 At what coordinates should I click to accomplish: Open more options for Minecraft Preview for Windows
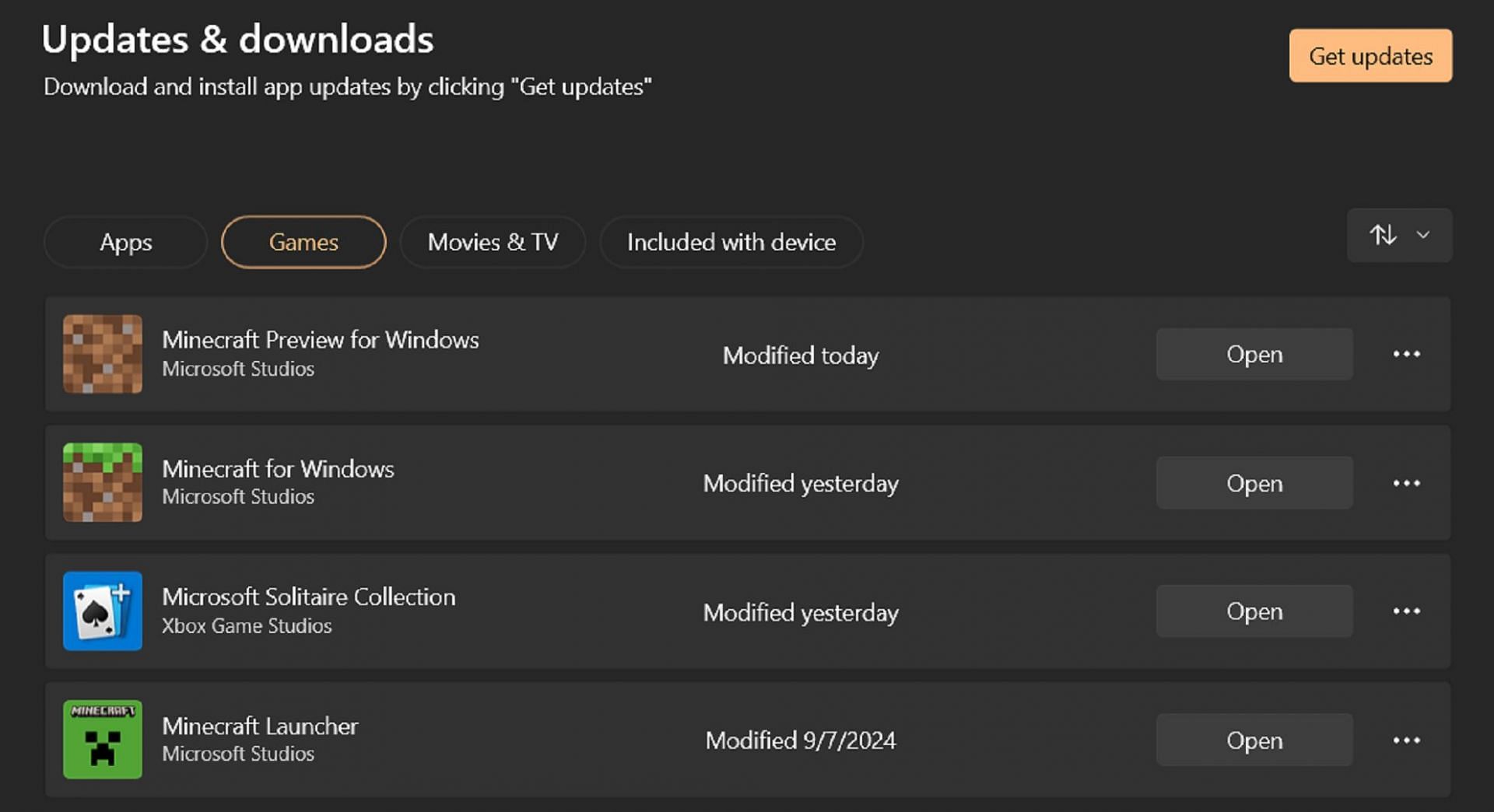1406,354
